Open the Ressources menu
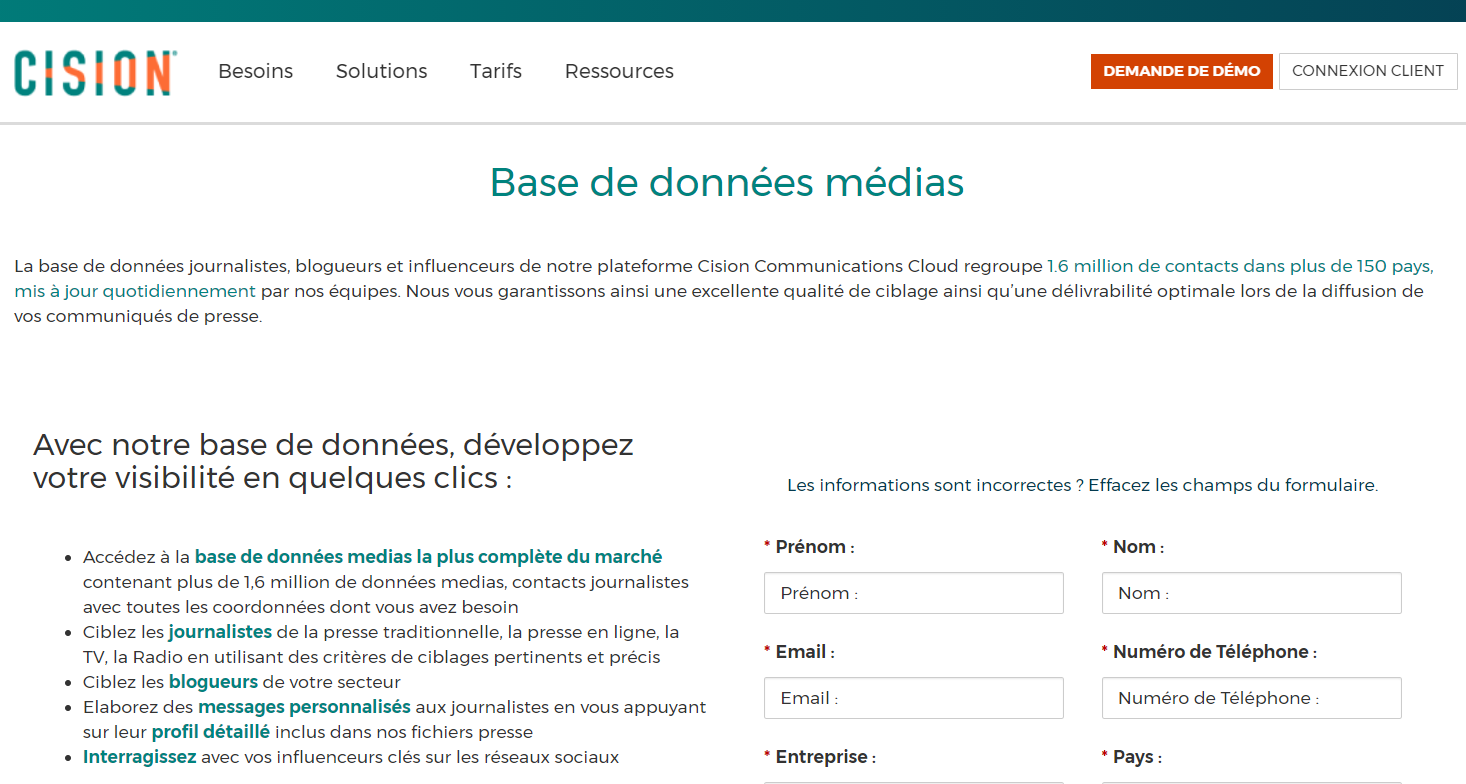Image resolution: width=1466 pixels, height=784 pixels. coord(619,71)
